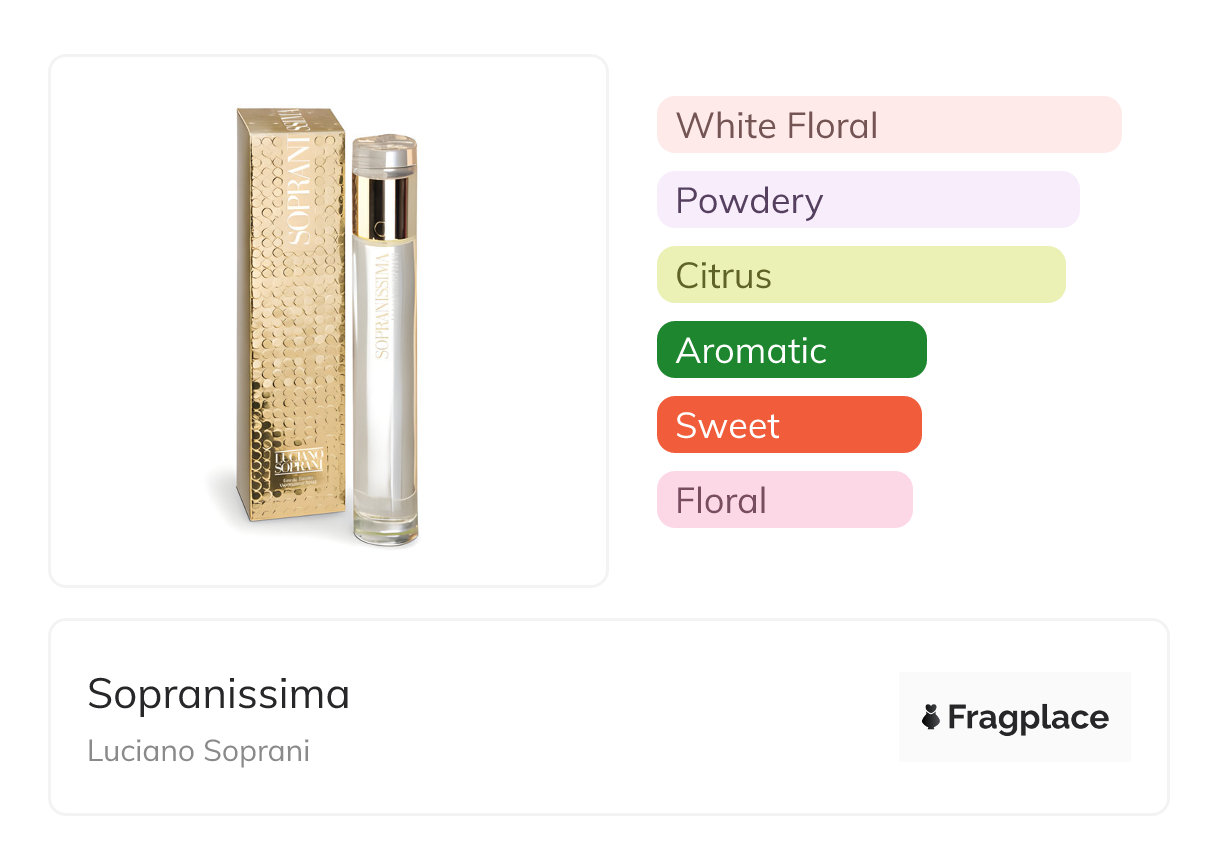Click the gold collar on the bottle
This screenshot has width=1218, height=864.
coord(381,205)
